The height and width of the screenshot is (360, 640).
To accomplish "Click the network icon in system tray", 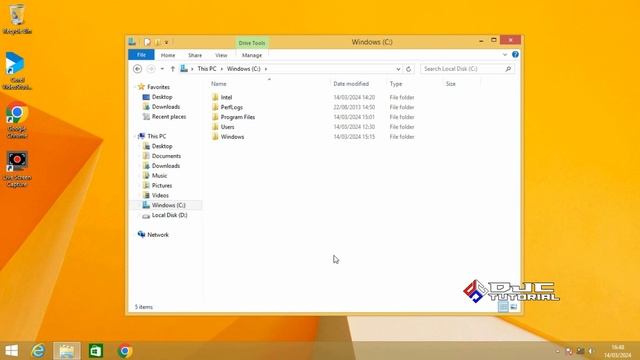I will point(580,351).
